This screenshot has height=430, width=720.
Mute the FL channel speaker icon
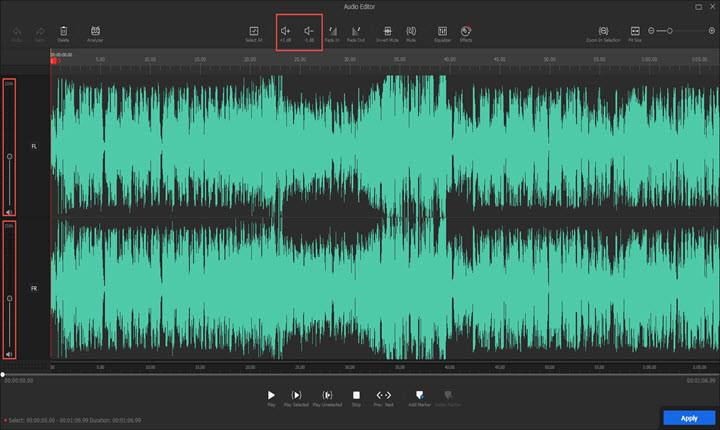click(x=10, y=212)
